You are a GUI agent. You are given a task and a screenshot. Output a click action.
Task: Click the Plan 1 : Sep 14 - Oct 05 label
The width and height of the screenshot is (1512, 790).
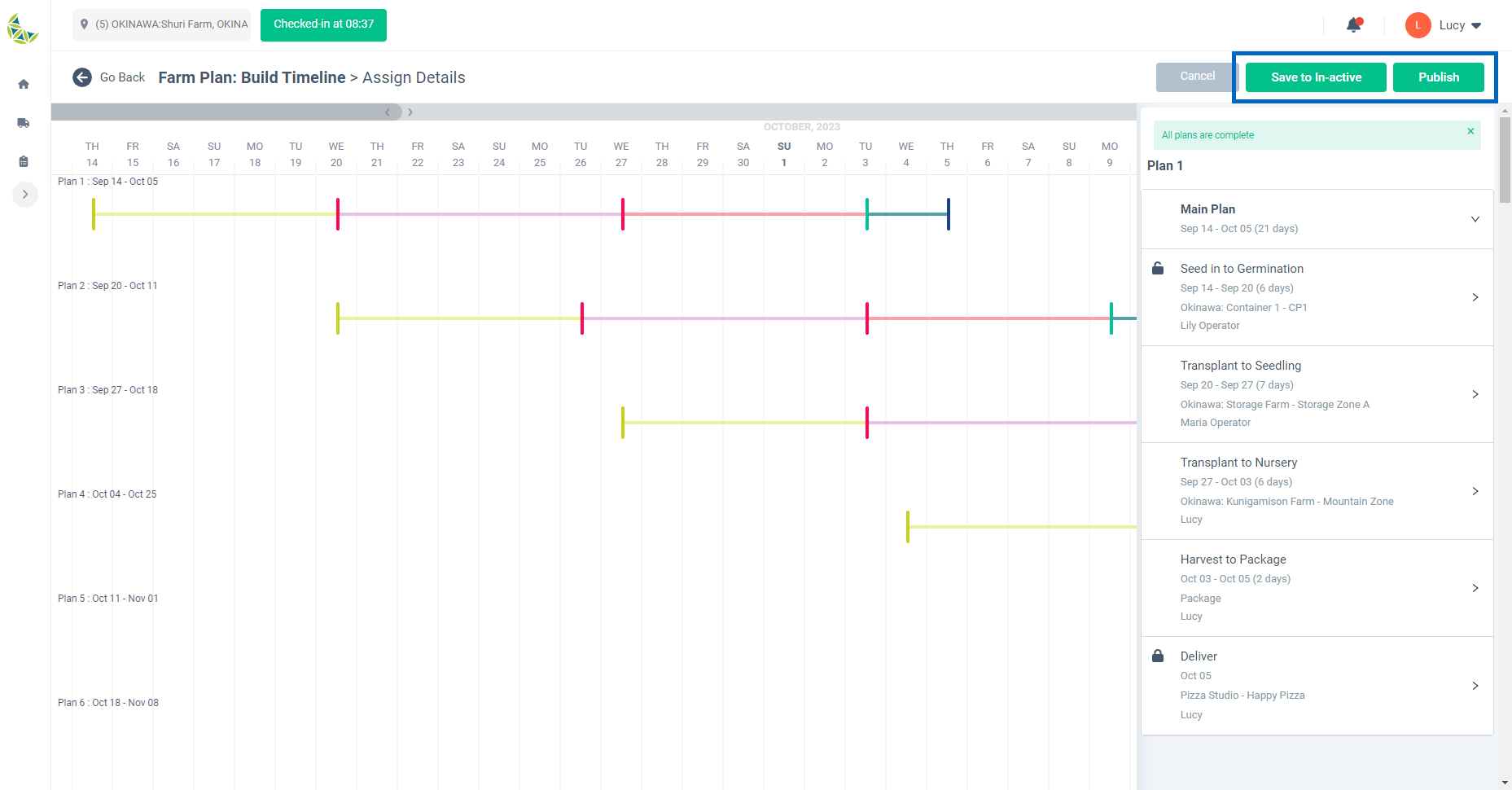[x=107, y=182]
